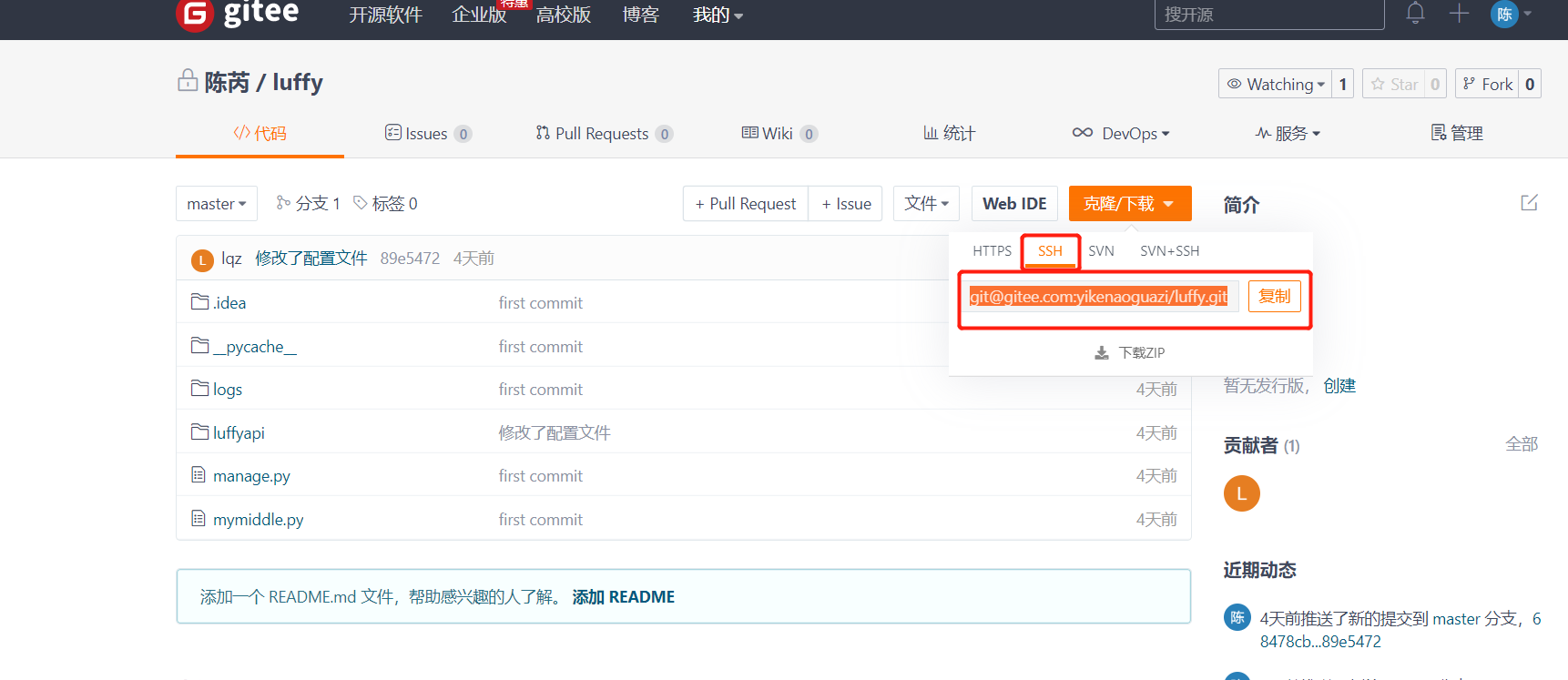Open 企业版 in top navigation
1568x680 pixels.
[x=479, y=15]
